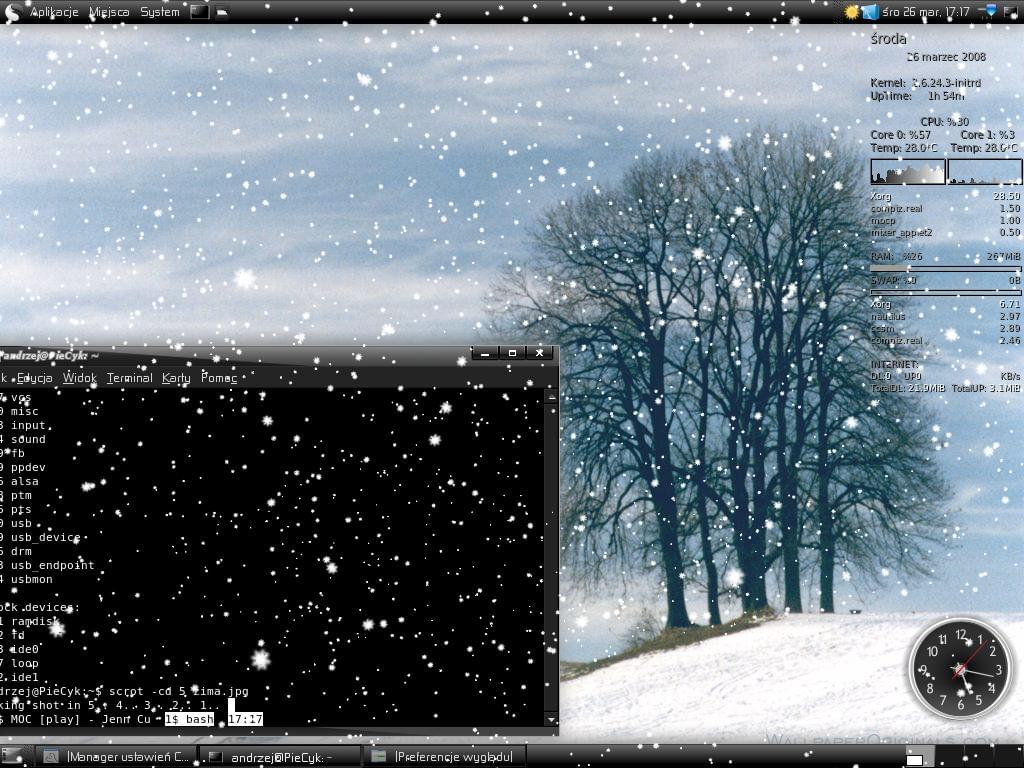Click the Core 1 CPU usage graph

pos(985,172)
